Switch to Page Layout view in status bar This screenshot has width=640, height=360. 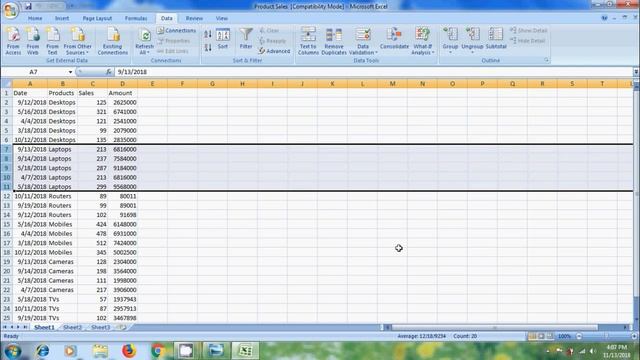541,336
